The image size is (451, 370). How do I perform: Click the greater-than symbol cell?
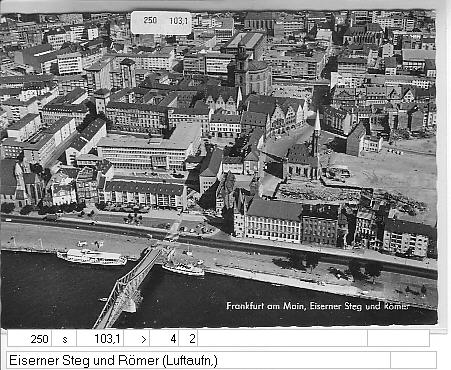[137, 339]
